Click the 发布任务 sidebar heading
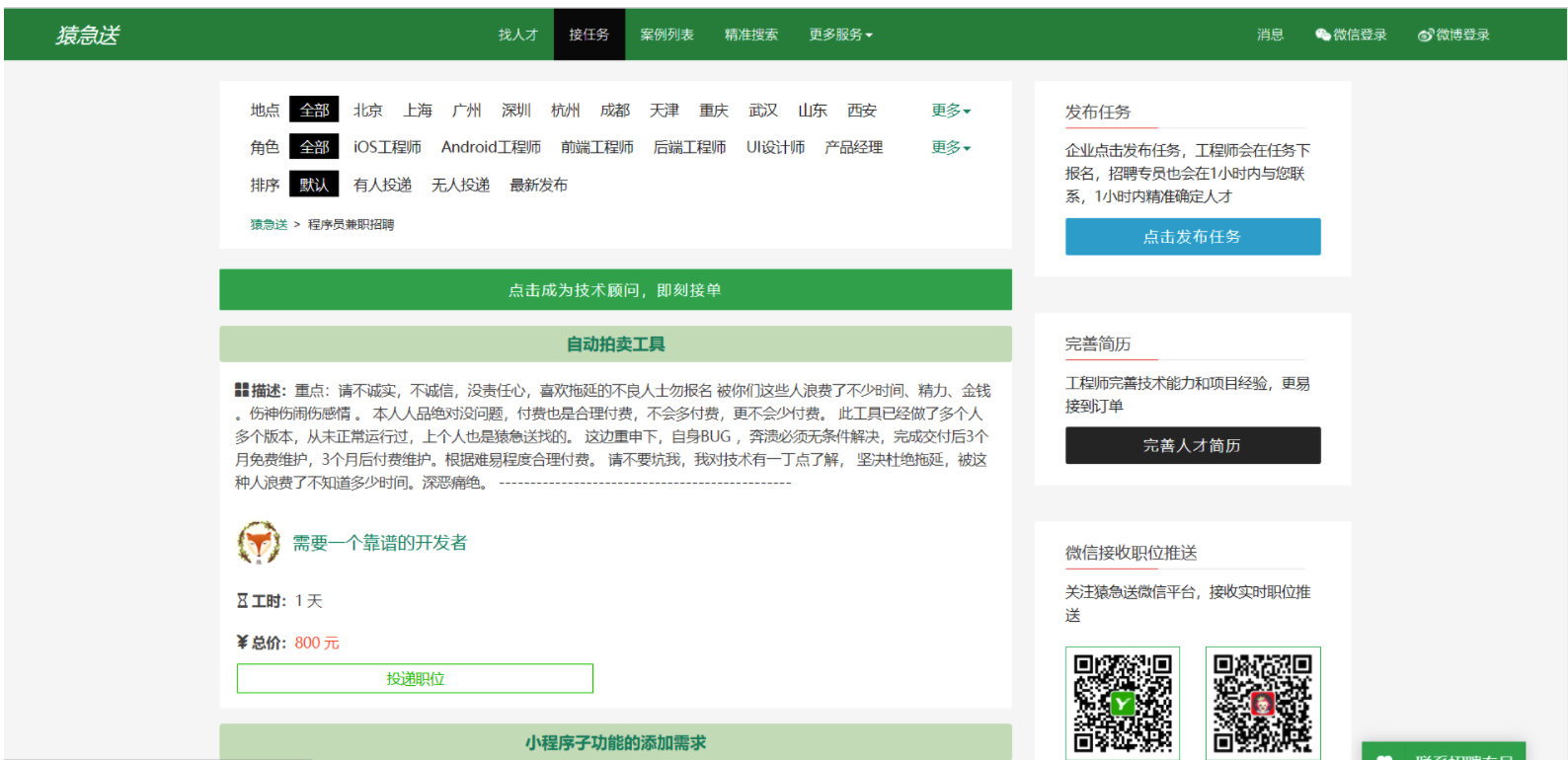 coord(1097,112)
